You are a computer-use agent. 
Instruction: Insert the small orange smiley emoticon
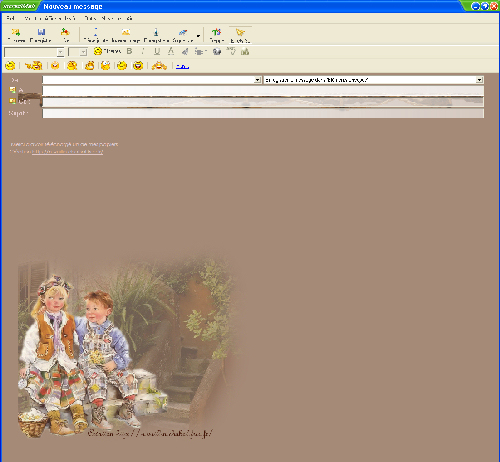[x=55, y=65]
